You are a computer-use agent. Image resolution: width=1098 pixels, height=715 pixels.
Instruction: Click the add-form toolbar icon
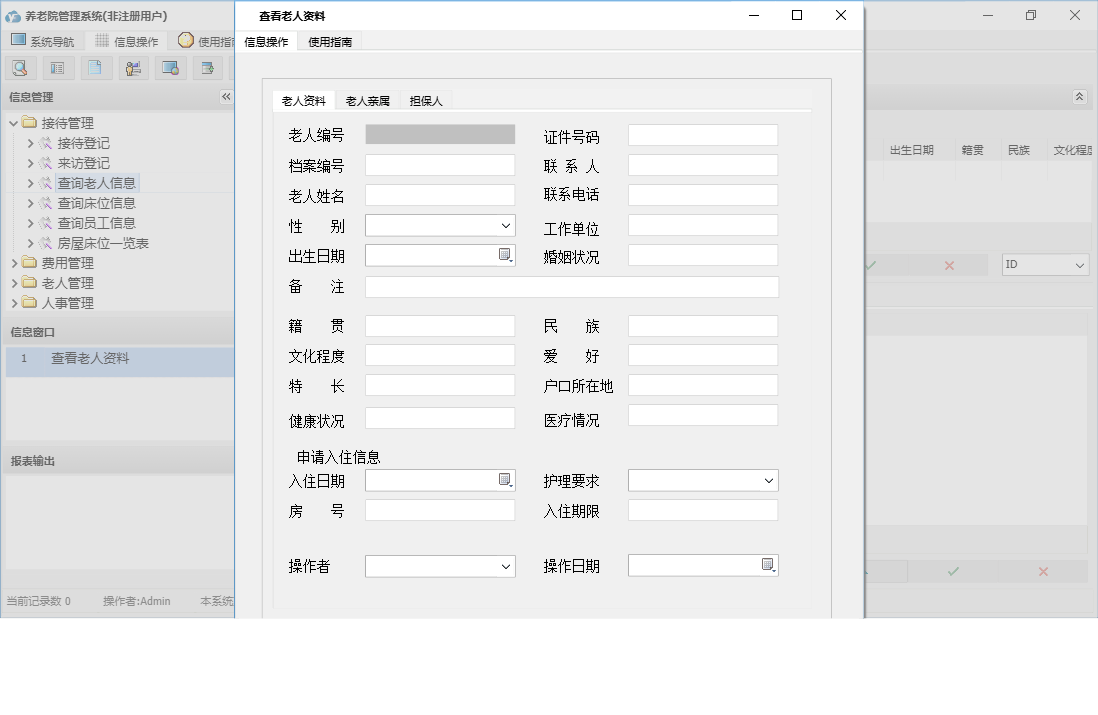[x=206, y=67]
